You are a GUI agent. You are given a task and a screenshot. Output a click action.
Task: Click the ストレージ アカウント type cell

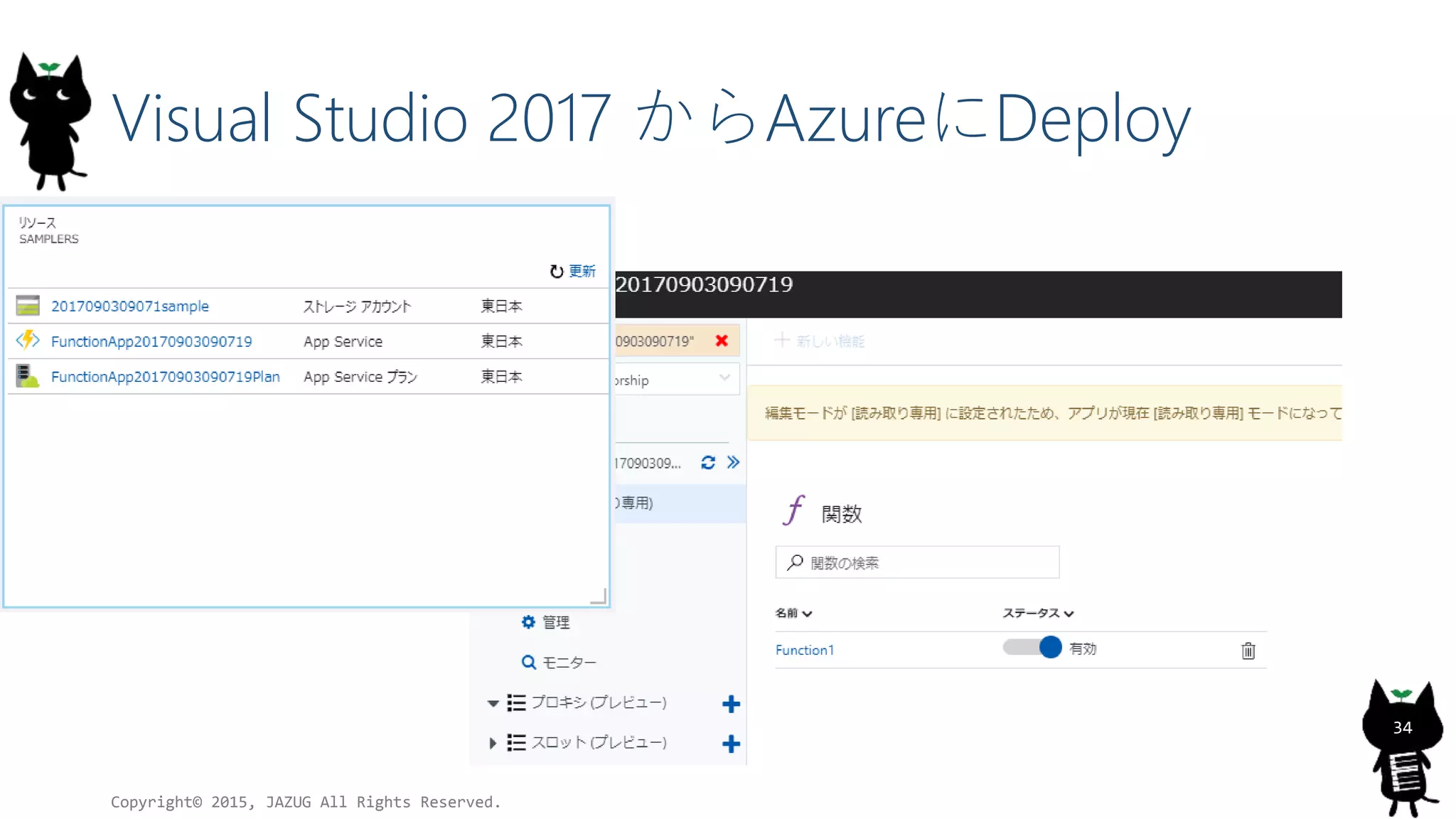357,306
